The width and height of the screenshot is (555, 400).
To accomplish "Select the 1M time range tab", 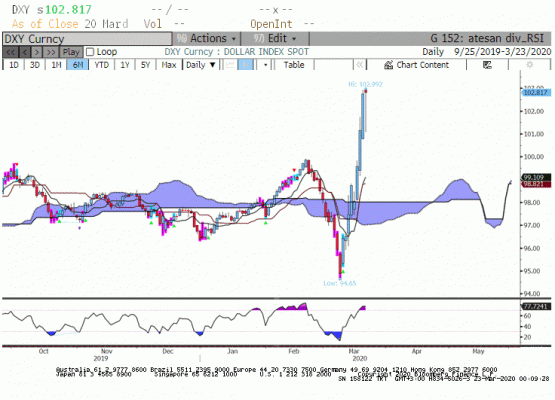I will (x=56, y=65).
